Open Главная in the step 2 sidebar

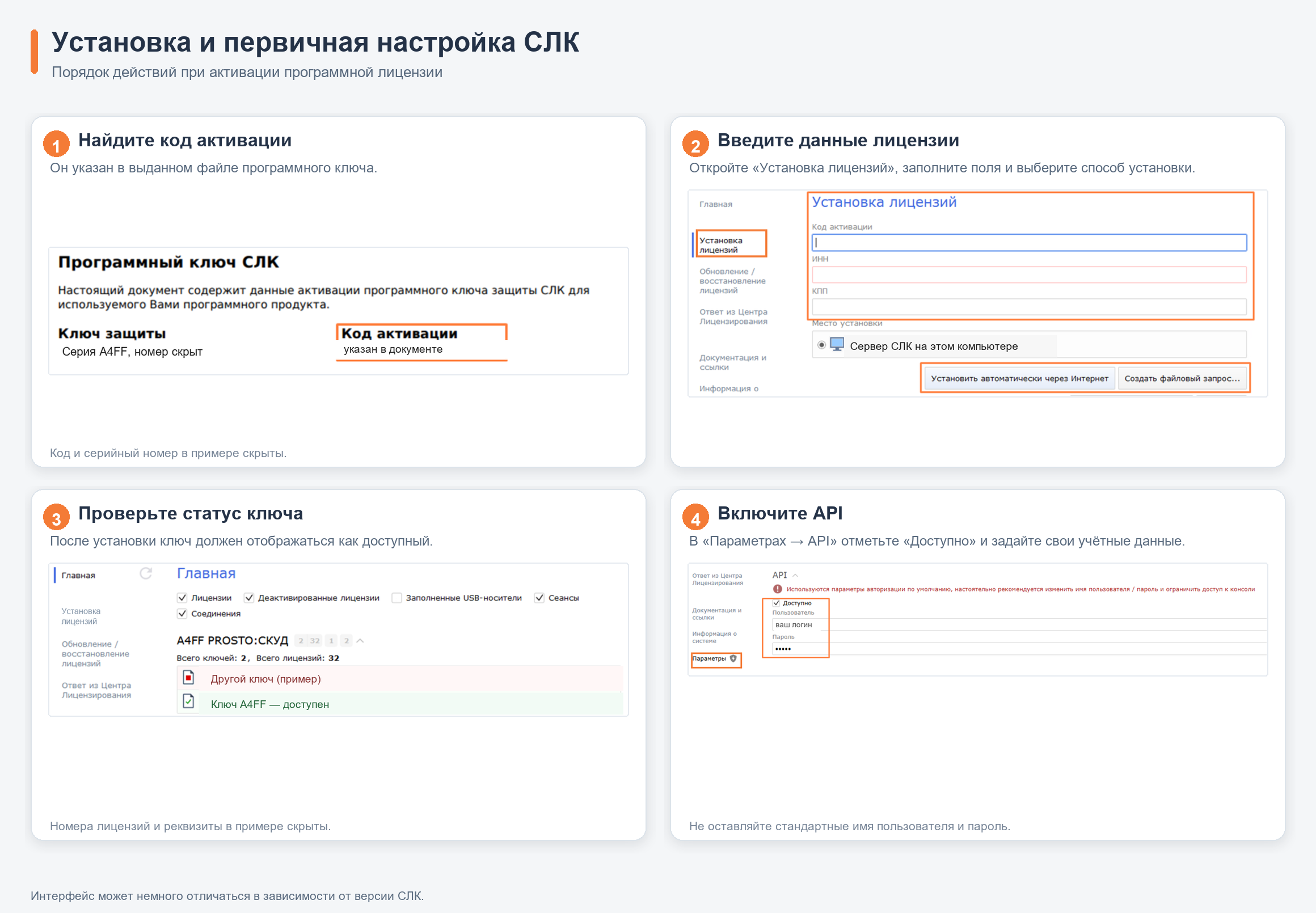(716, 204)
